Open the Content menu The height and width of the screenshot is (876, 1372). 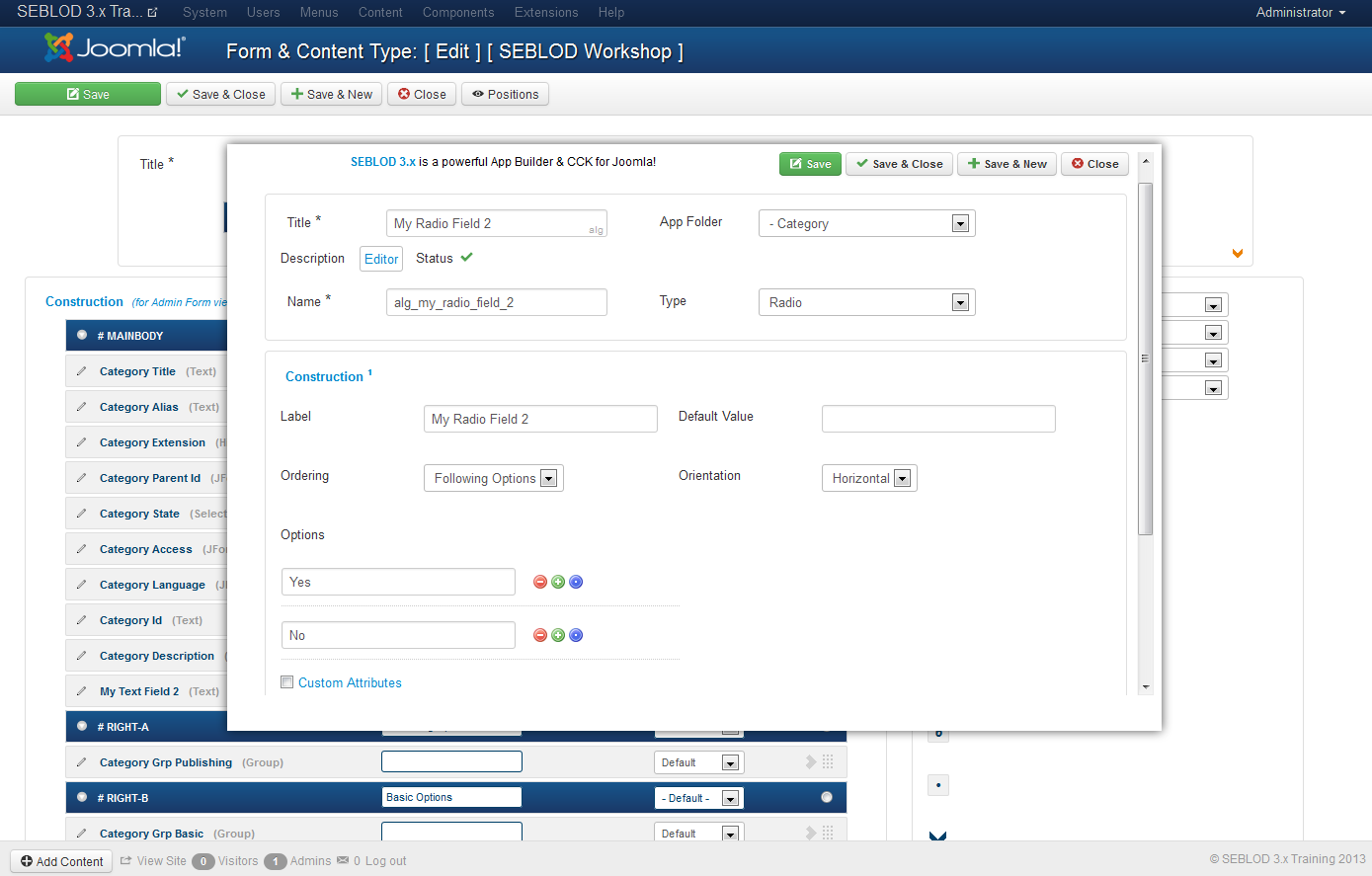point(380,12)
